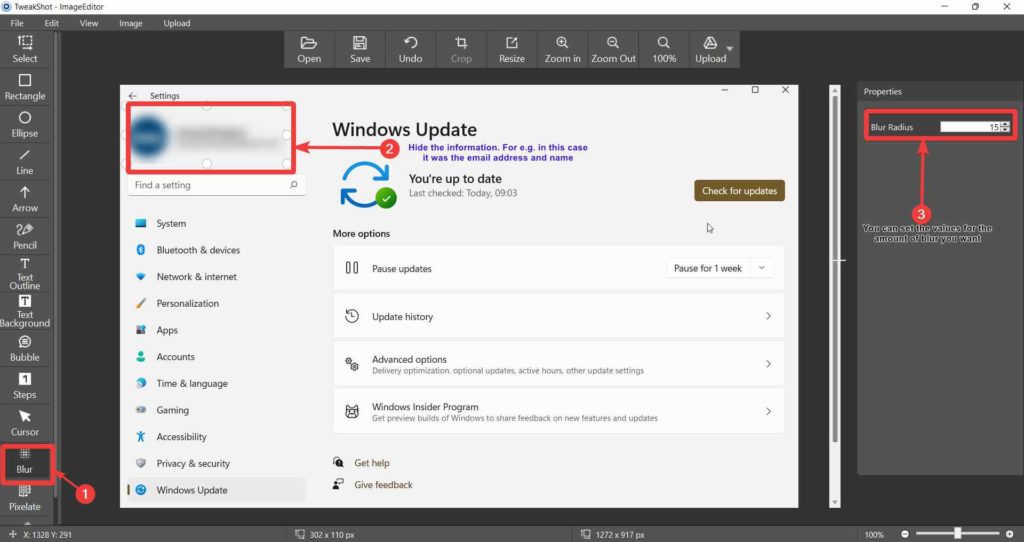Click the scrollbar down arrow below the canvas
The height and width of the screenshot is (542, 1024).
[835, 502]
